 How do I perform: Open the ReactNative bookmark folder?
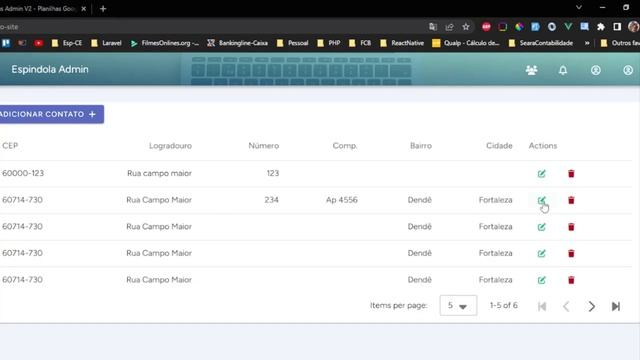(x=402, y=43)
